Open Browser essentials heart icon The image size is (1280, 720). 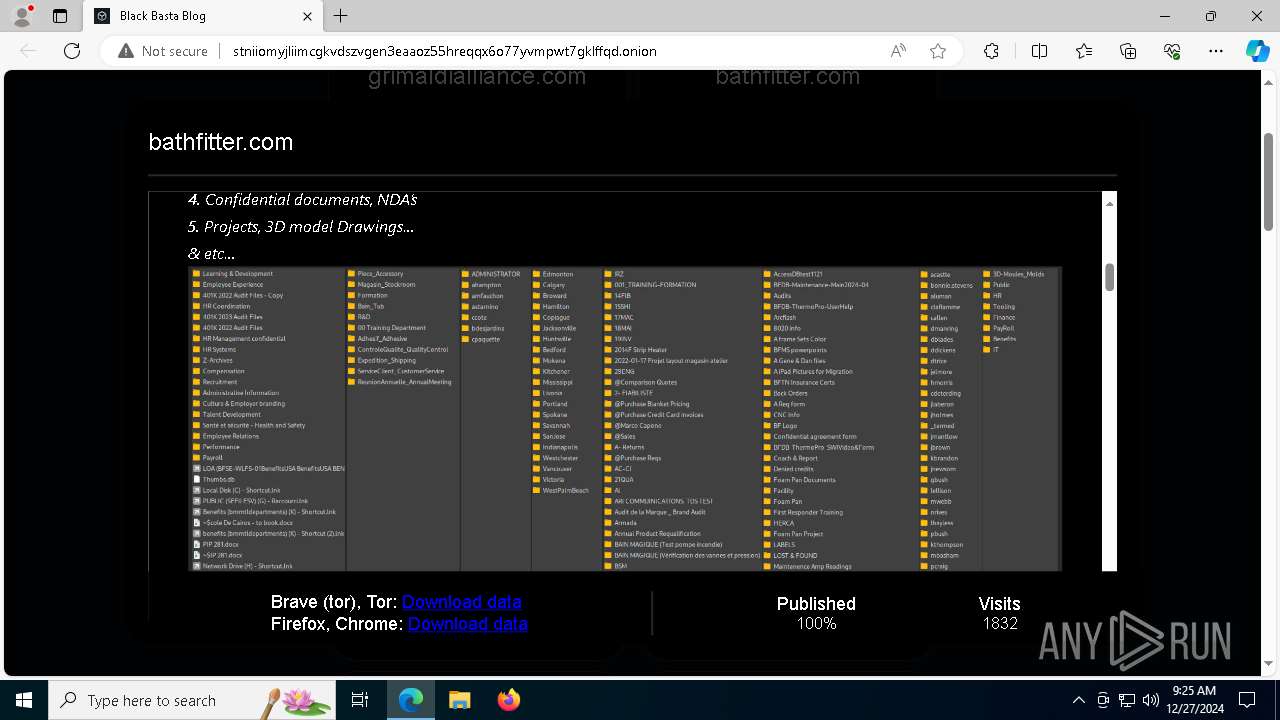tap(1172, 51)
